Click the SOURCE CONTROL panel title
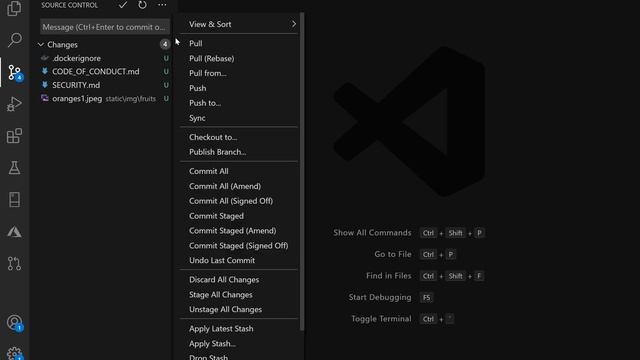The height and width of the screenshot is (360, 640). point(69,5)
